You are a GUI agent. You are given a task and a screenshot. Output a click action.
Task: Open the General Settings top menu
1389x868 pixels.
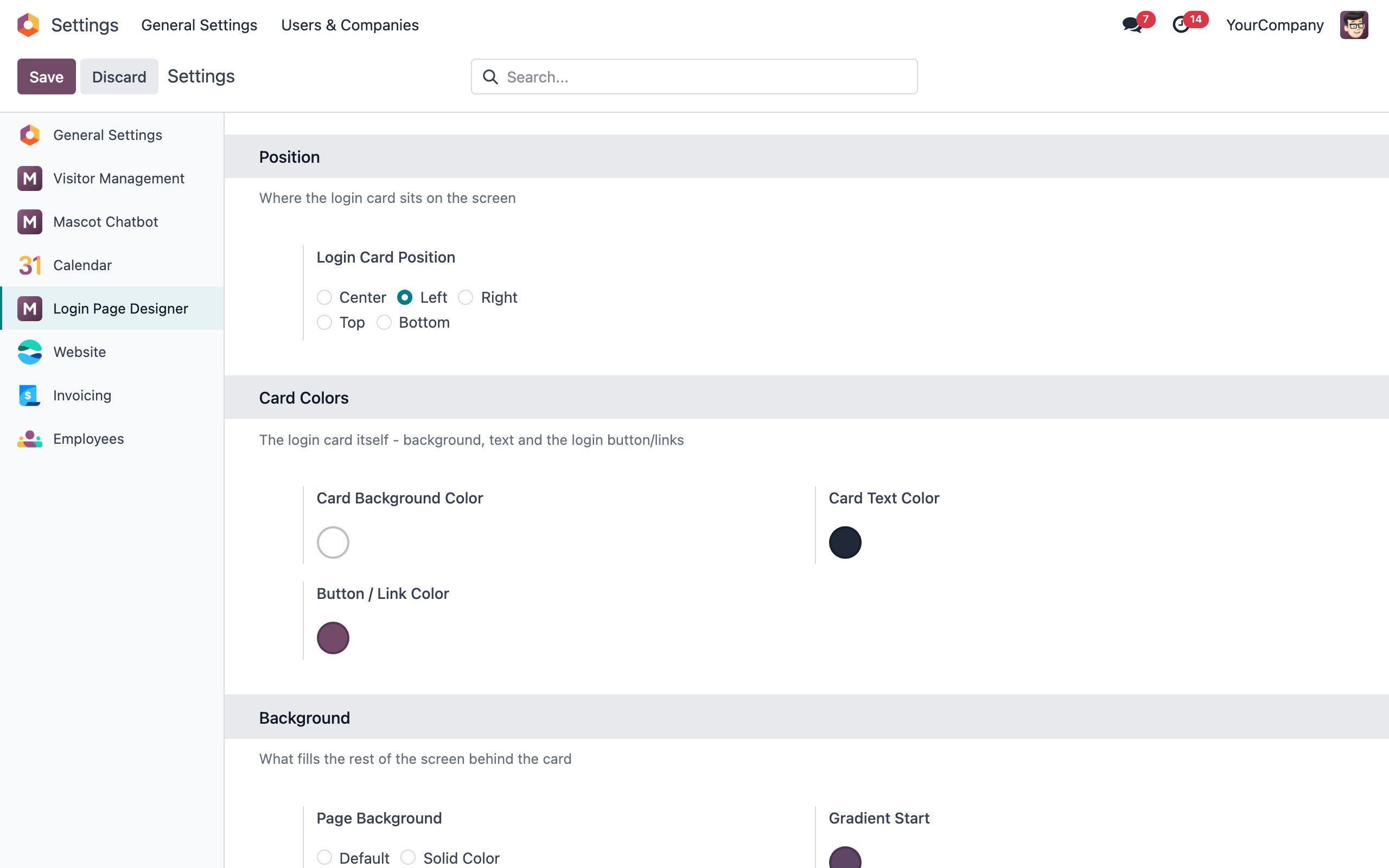pyautogui.click(x=199, y=25)
